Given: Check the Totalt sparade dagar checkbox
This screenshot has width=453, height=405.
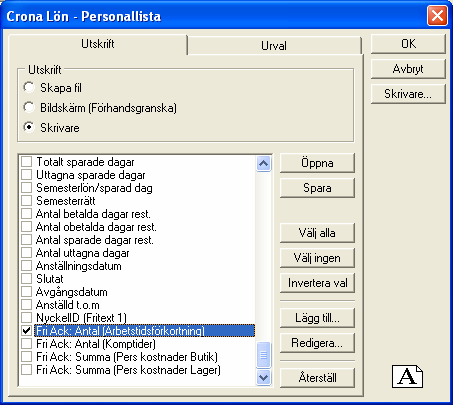Looking at the screenshot, I should point(26,162).
